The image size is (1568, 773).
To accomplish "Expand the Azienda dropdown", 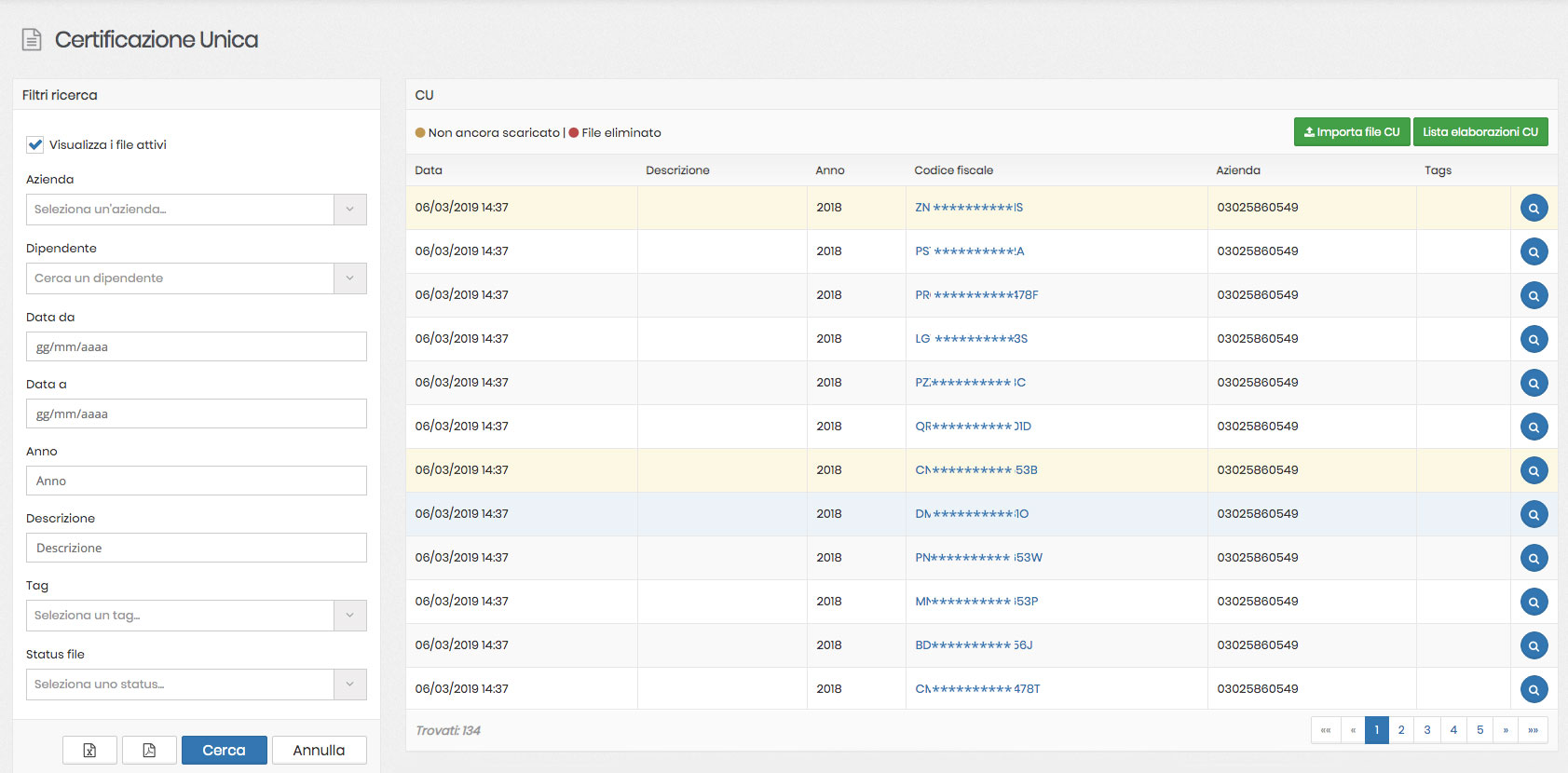I will [349, 210].
